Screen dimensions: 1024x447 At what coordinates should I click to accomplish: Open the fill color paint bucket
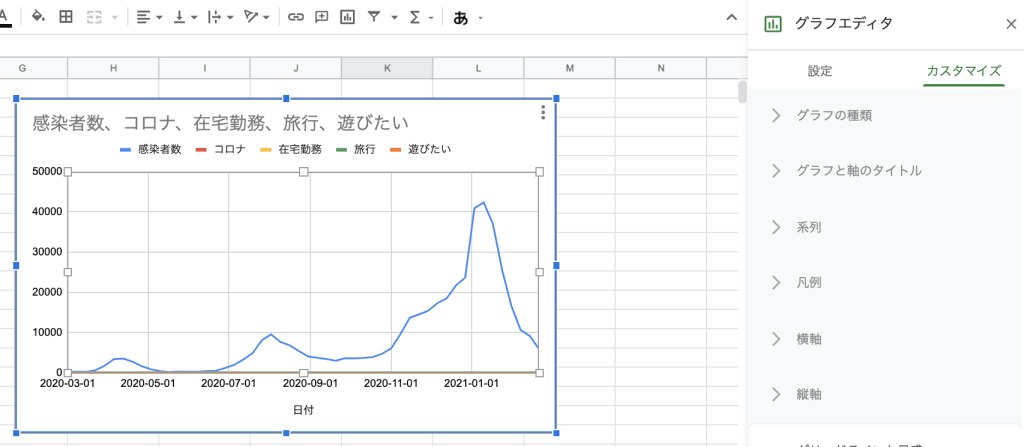[38, 18]
